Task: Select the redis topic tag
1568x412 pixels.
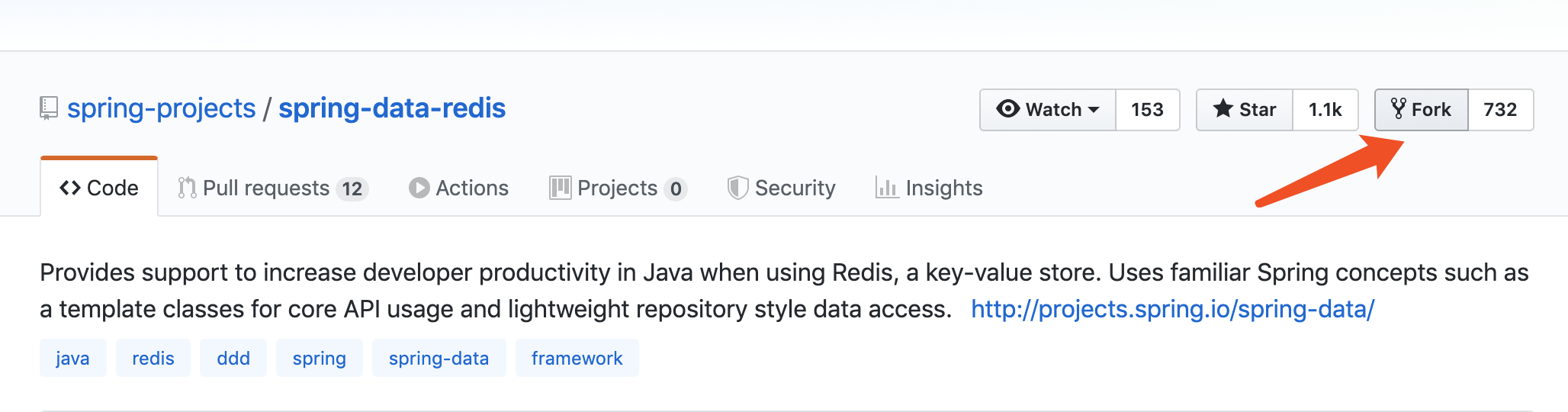Action: (153, 358)
